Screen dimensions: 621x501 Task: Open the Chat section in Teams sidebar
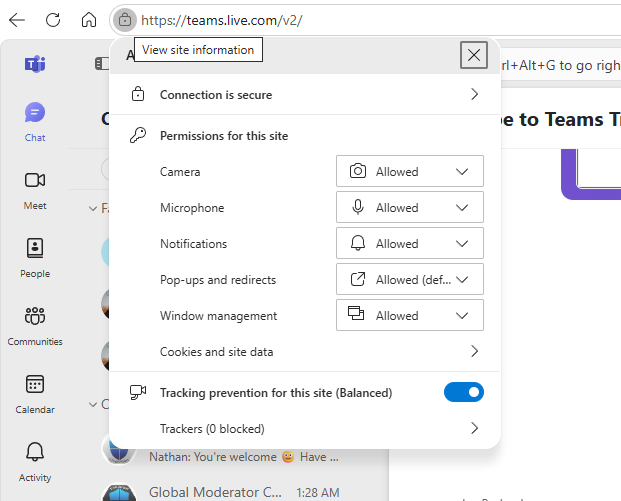(35, 122)
